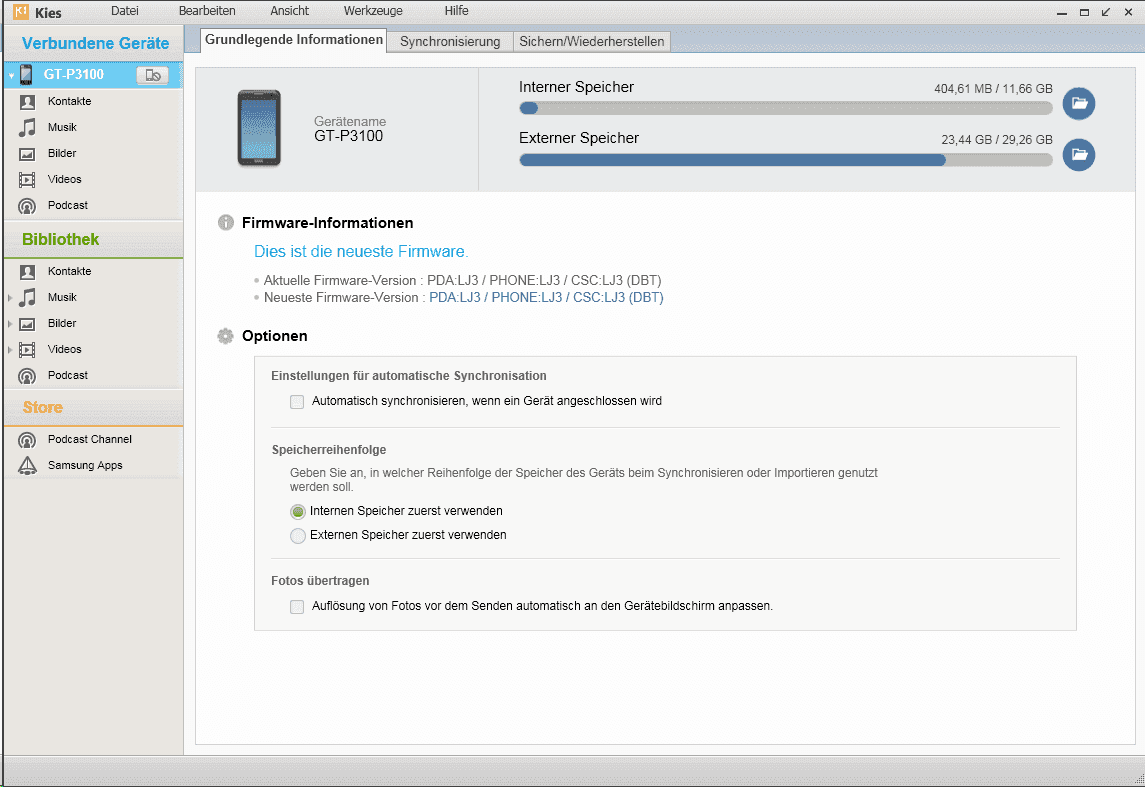Image resolution: width=1145 pixels, height=787 pixels.
Task: Open the Hilfe menu
Action: pos(456,11)
